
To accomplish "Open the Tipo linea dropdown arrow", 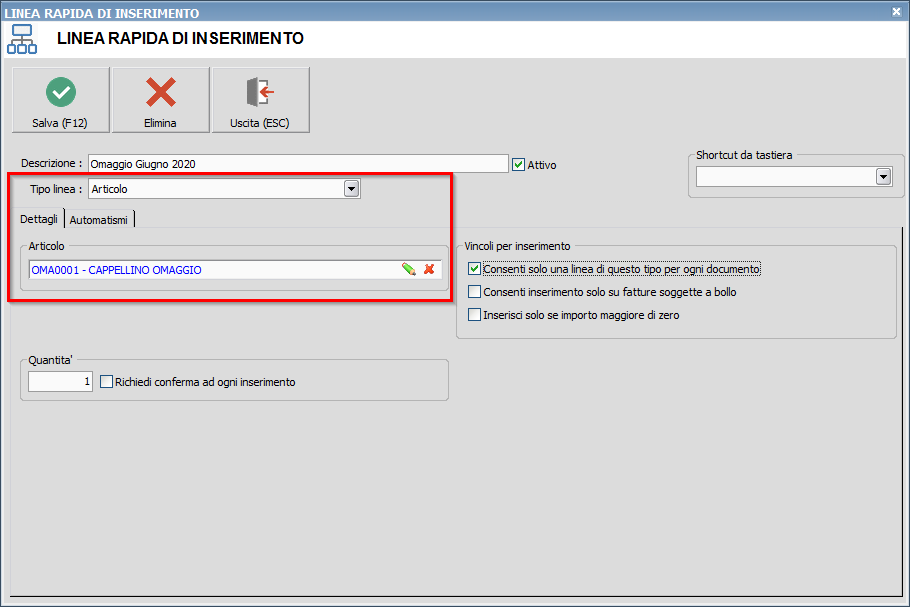I will [351, 189].
